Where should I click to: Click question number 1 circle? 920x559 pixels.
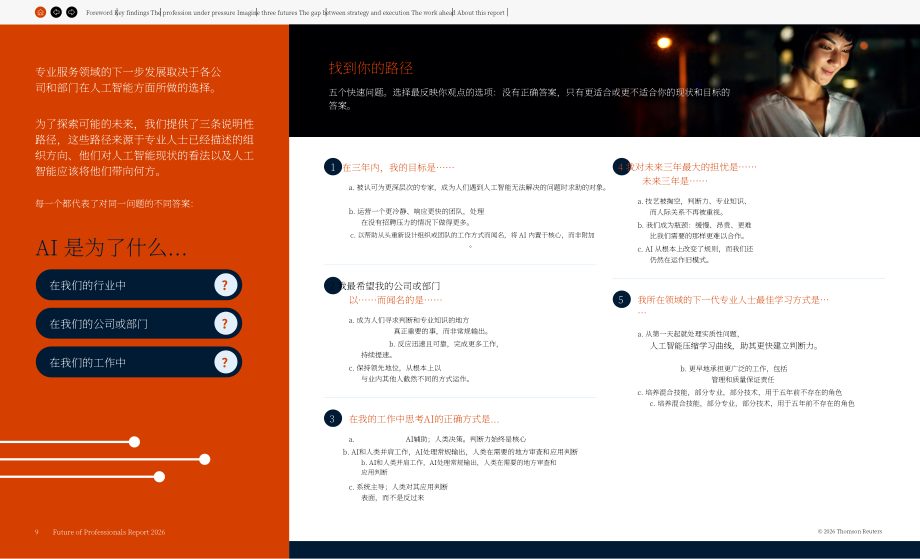333,167
